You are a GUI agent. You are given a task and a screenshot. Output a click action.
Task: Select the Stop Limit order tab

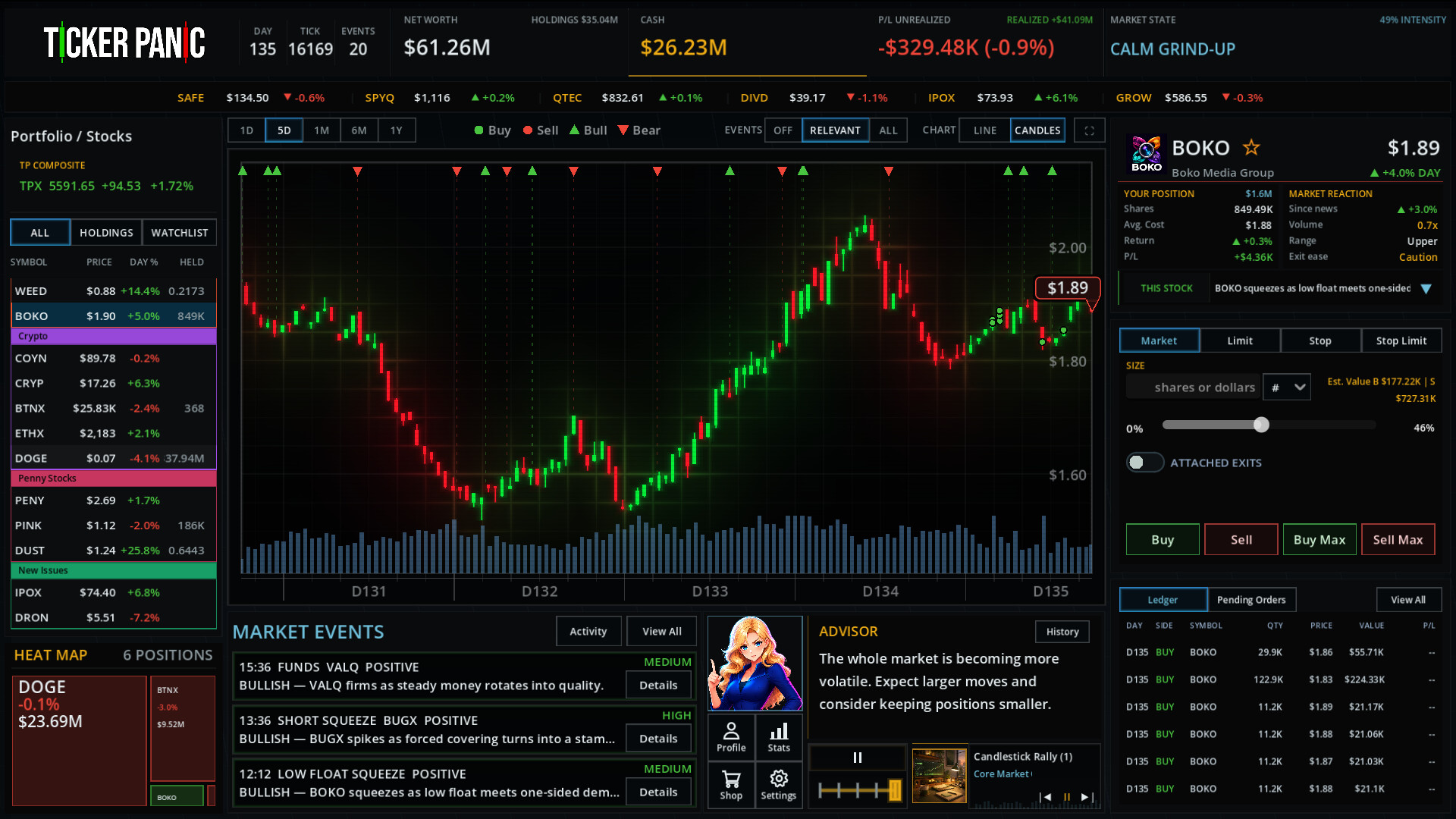click(1401, 340)
